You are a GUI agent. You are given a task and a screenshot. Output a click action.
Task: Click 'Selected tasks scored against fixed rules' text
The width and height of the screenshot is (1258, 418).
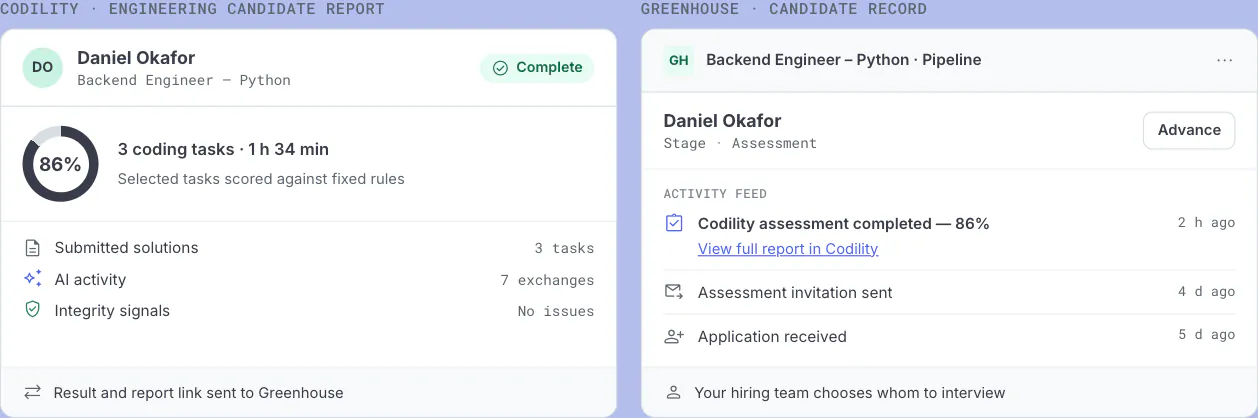pos(261,179)
